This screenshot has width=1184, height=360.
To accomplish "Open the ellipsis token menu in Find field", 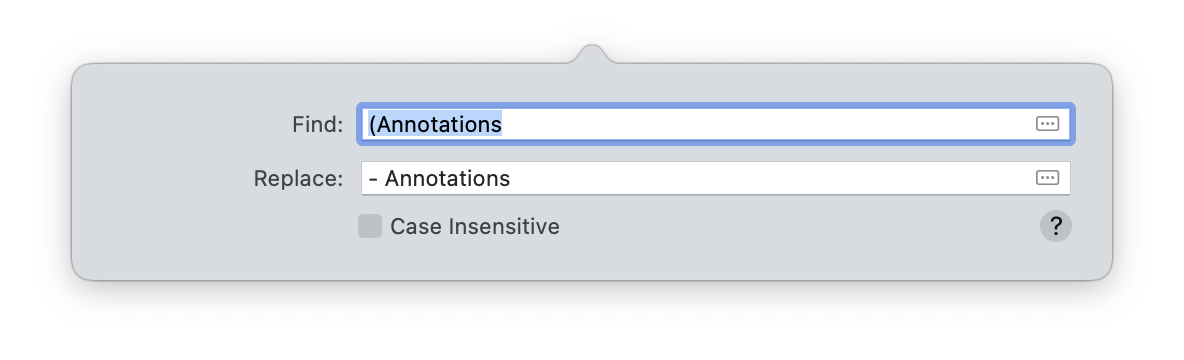I will click(x=1047, y=124).
